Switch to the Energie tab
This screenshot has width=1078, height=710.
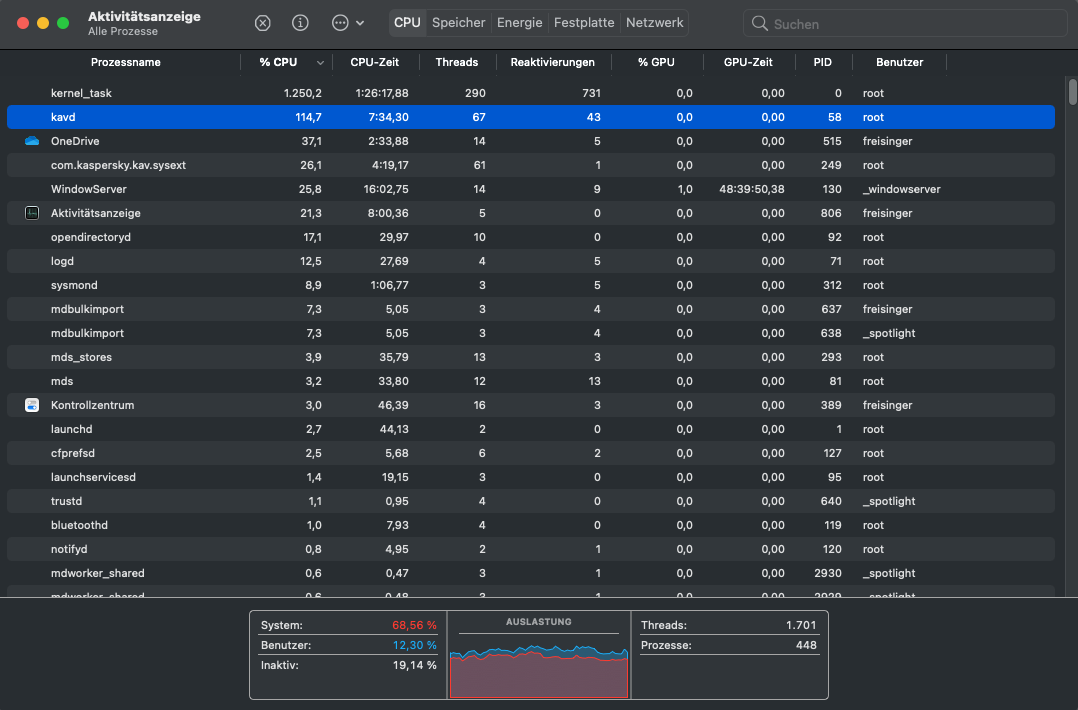[520, 23]
